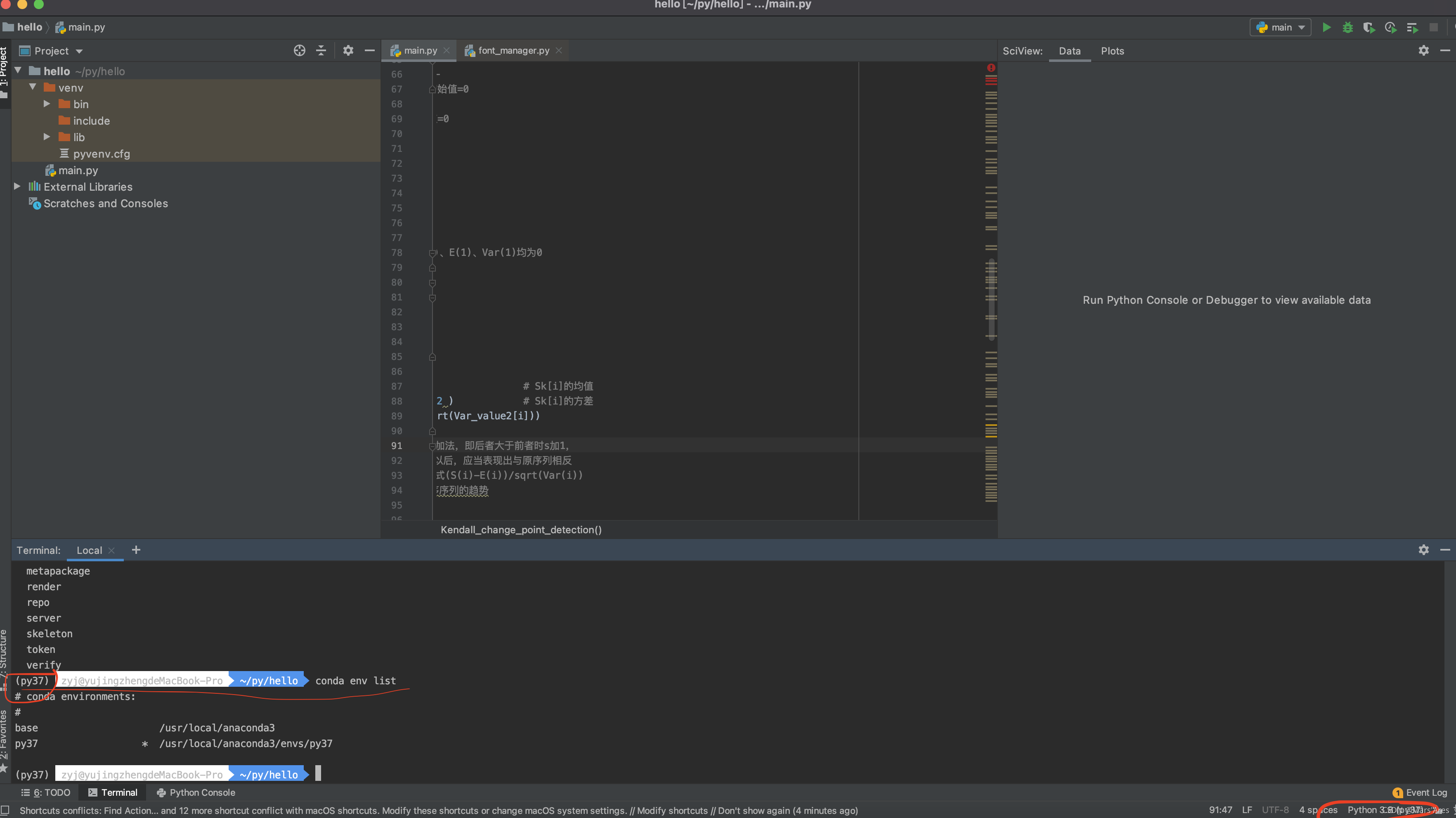Viewport: 1456px width, 818px height.
Task: Click the SciView Data panel icon
Action: pos(1068,50)
